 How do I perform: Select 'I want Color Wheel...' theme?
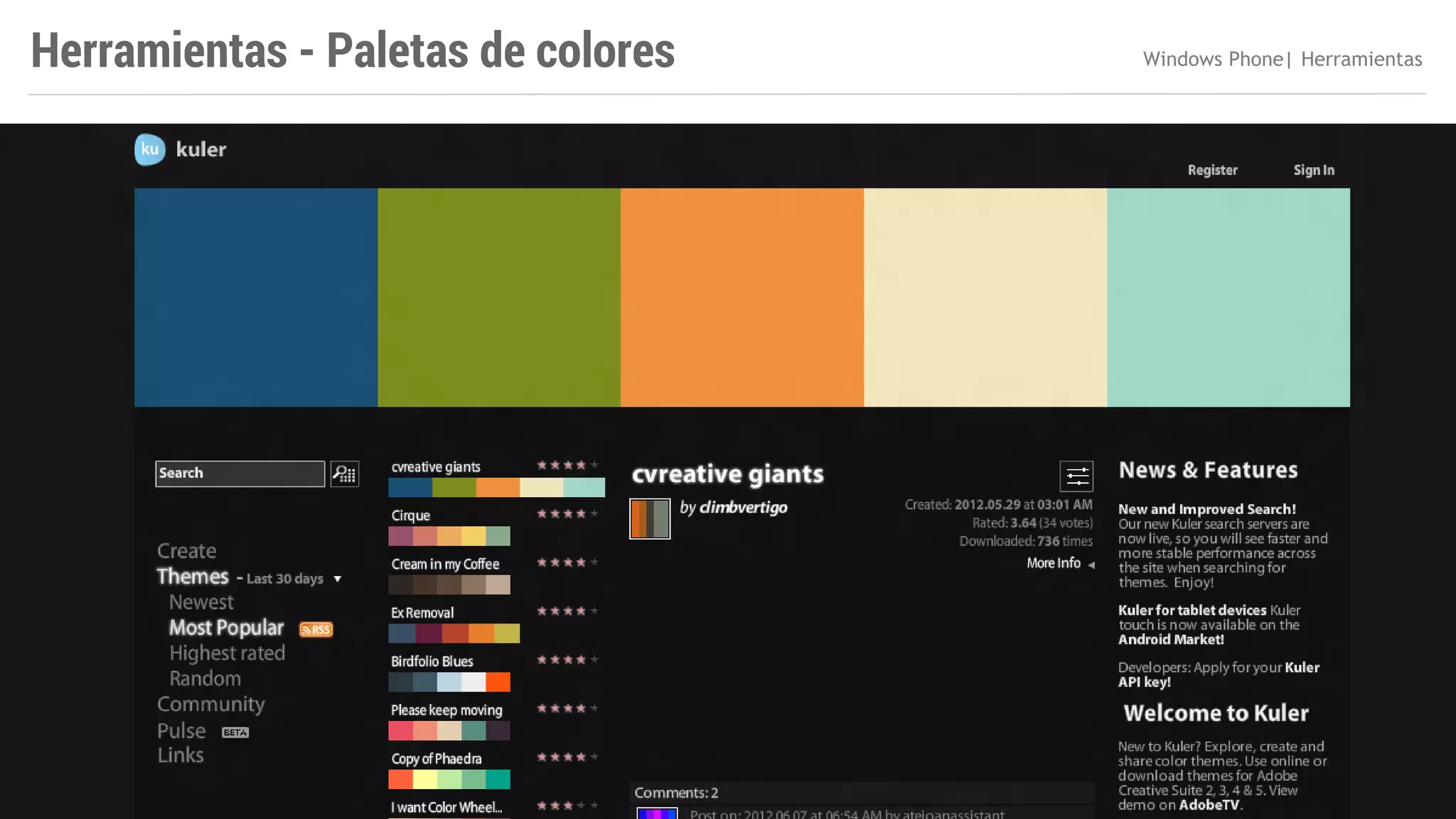pos(446,808)
